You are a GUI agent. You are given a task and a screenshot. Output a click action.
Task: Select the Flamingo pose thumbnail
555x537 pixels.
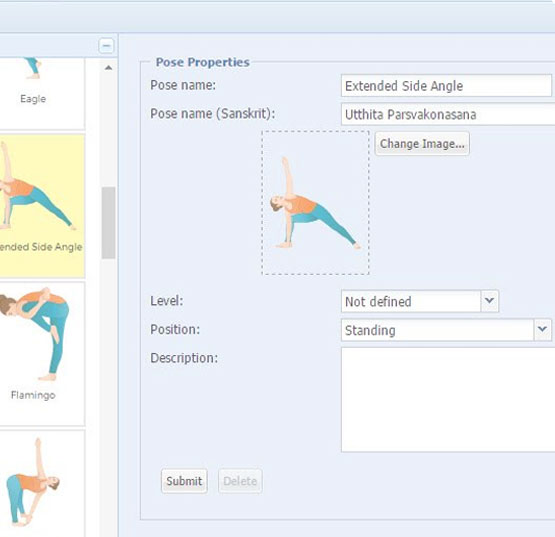[x=42, y=354]
